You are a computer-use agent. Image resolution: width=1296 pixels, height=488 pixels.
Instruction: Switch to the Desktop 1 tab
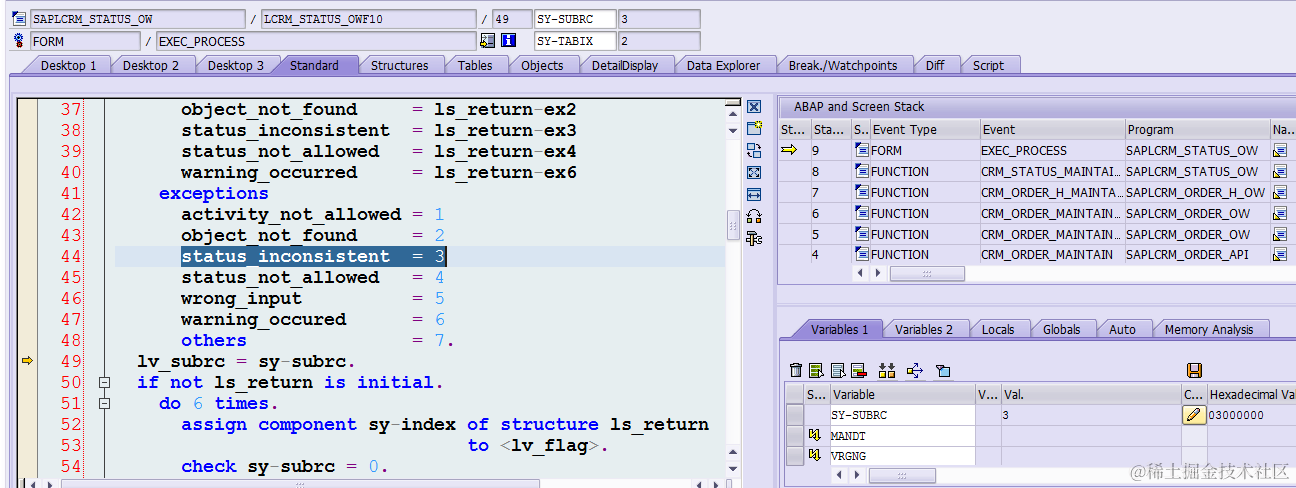(69, 65)
